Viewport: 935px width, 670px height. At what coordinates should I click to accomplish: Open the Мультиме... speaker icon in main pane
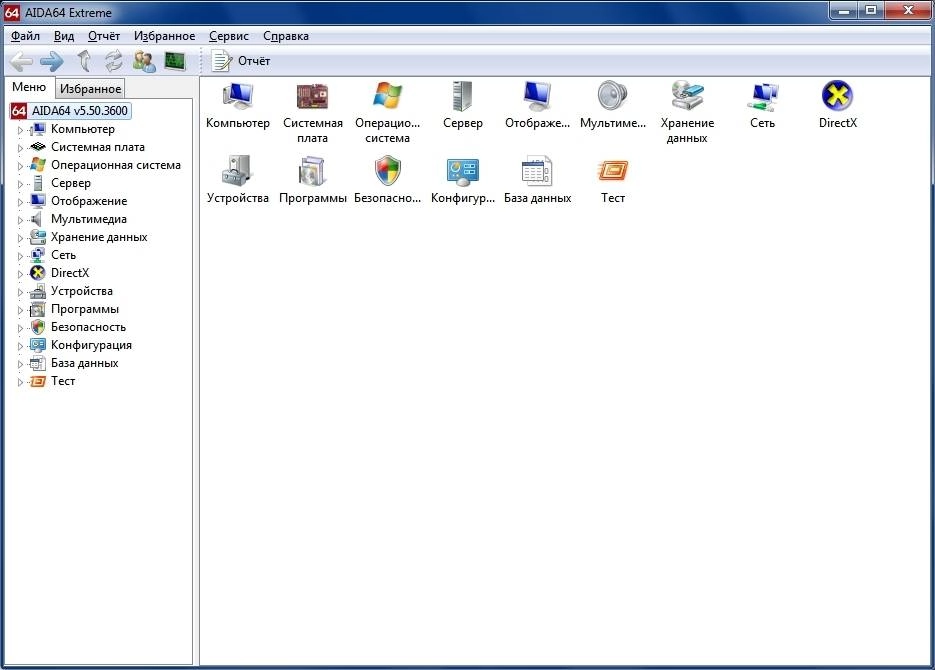tap(612, 106)
